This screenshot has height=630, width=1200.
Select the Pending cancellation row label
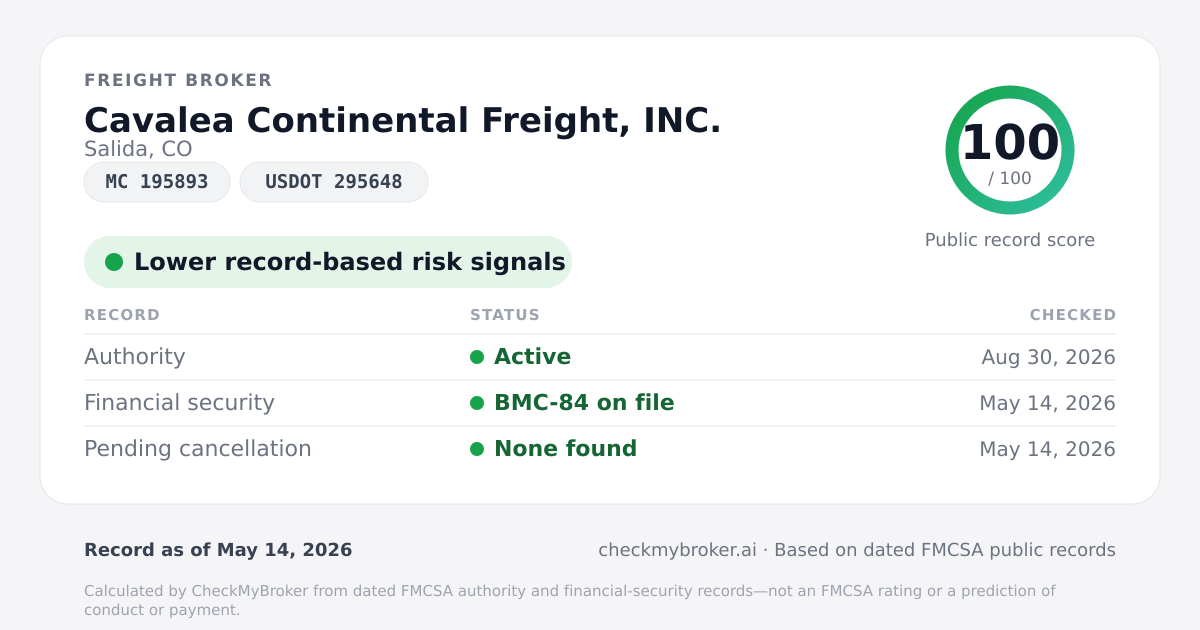click(198, 449)
